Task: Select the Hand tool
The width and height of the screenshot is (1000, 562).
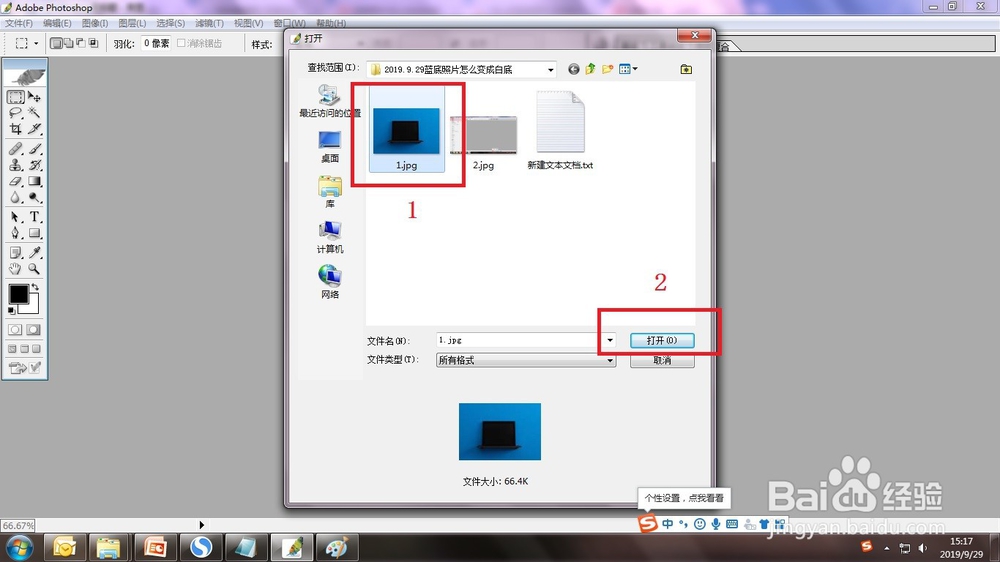Action: pos(16,269)
